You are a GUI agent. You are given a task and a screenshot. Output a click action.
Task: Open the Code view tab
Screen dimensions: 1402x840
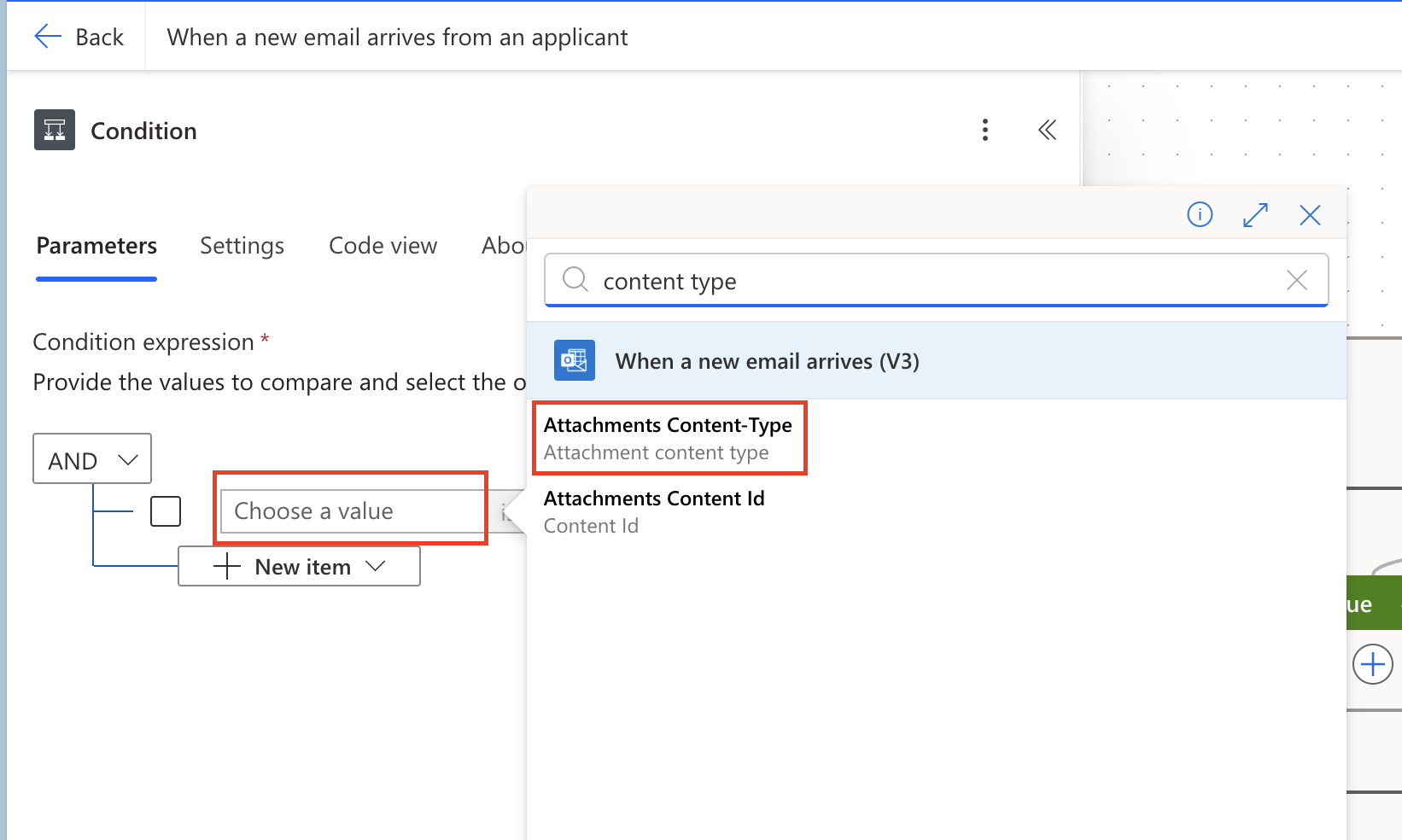pos(383,246)
